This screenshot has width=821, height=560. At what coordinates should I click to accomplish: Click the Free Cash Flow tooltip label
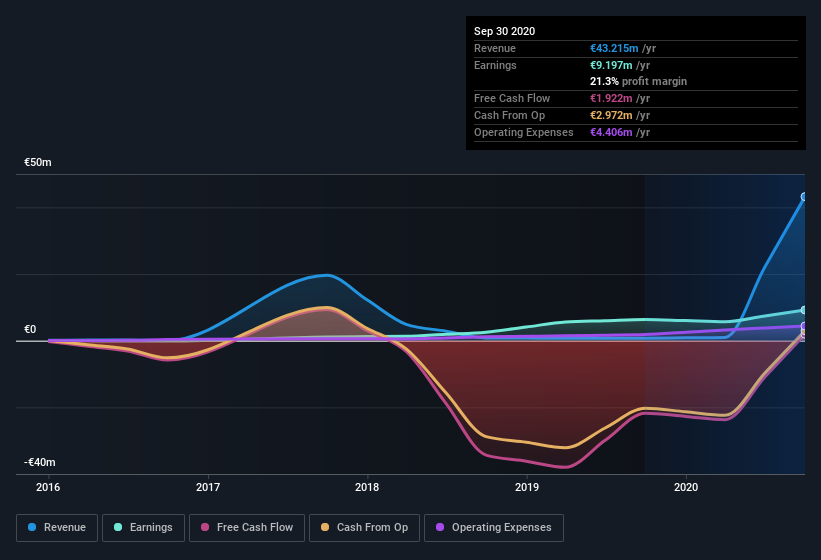pyautogui.click(x=512, y=98)
